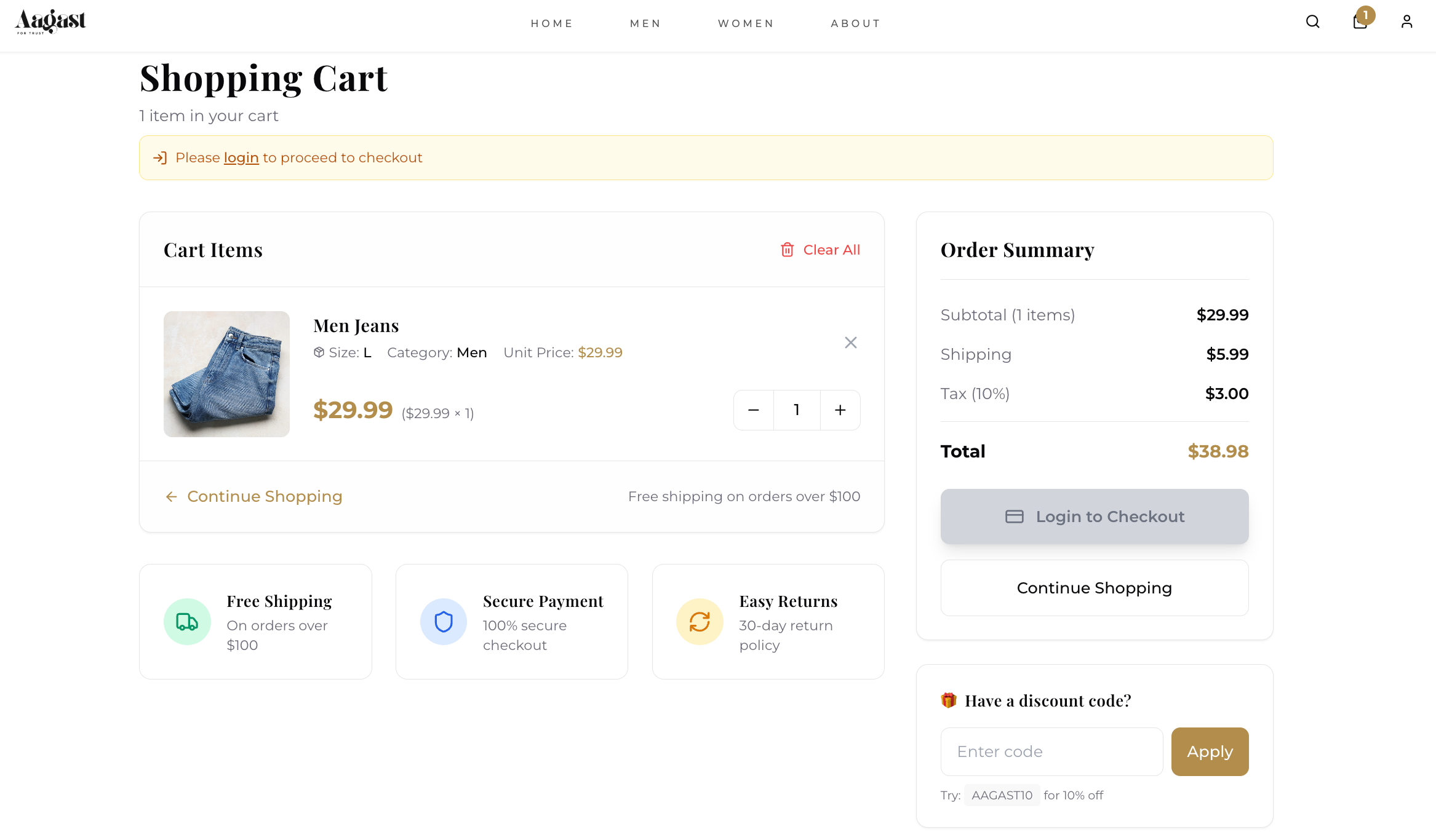Click the Easy Returns refresh icon
The image size is (1436, 840).
(700, 622)
